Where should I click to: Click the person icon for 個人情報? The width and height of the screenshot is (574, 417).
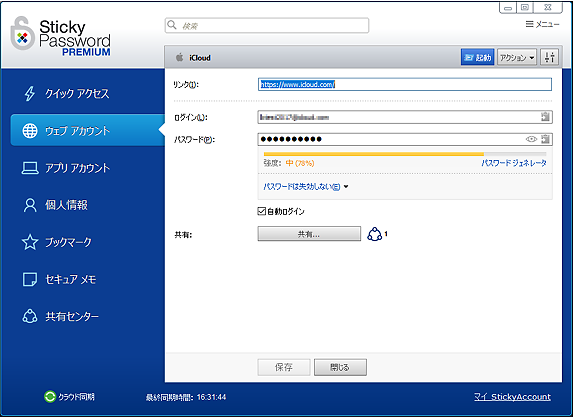(30, 205)
